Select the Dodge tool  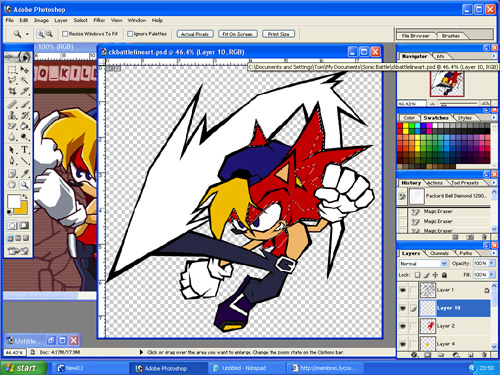(24, 137)
